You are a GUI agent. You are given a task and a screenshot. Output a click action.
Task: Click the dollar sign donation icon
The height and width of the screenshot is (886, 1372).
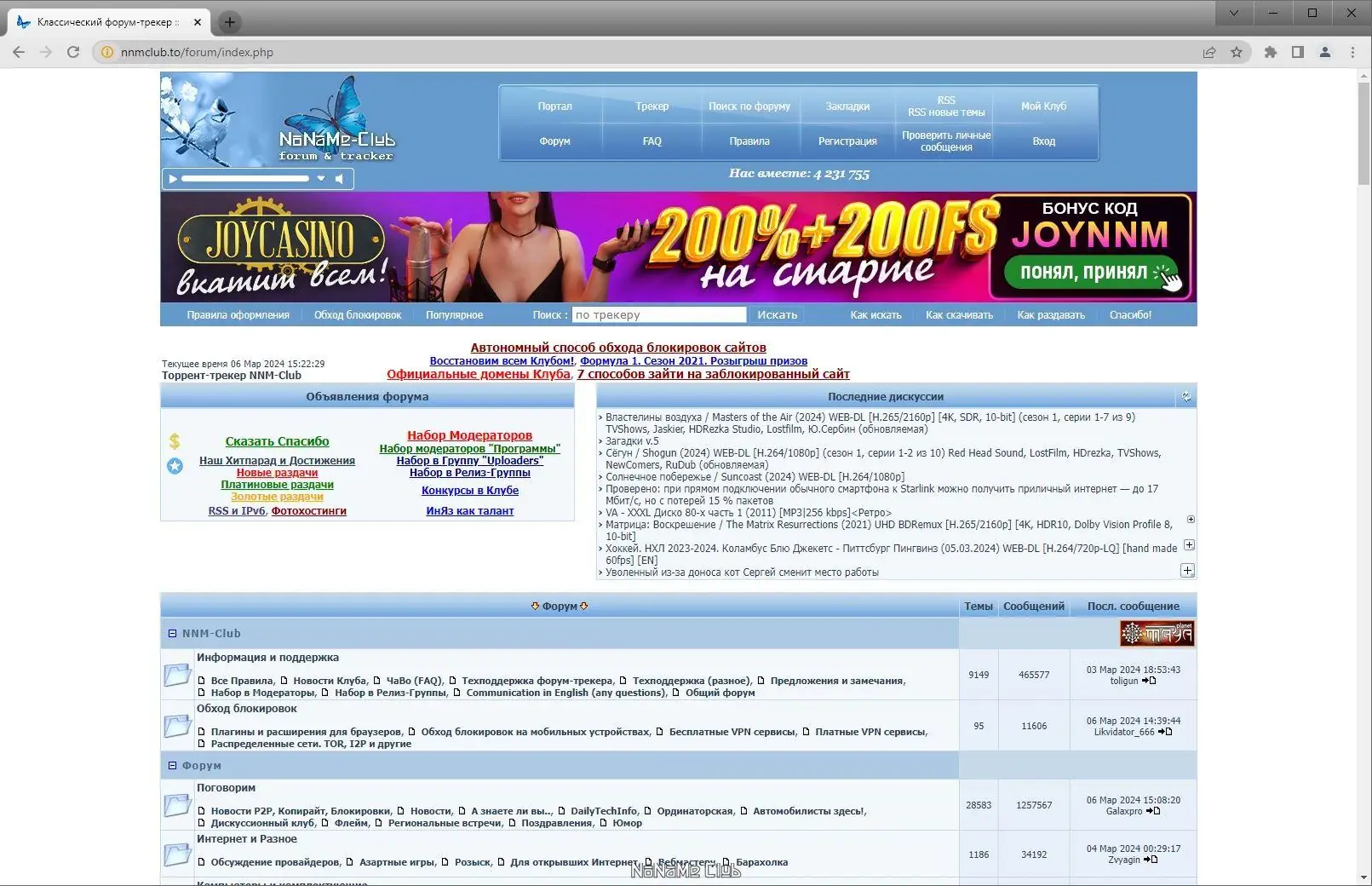pos(175,441)
